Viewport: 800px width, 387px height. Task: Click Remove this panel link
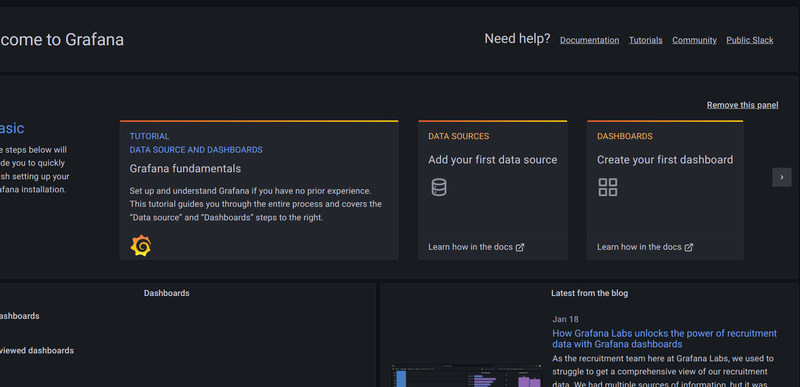742,105
